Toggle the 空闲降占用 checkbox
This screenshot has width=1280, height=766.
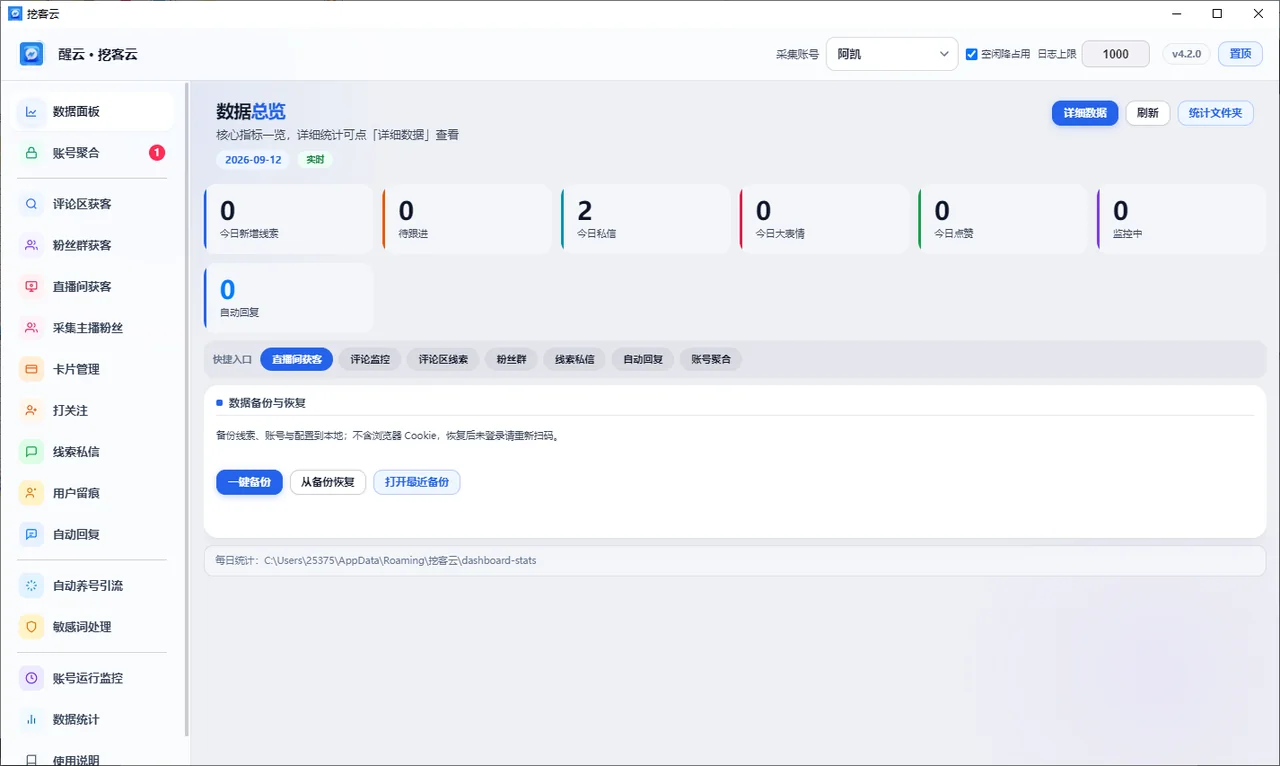(971, 54)
